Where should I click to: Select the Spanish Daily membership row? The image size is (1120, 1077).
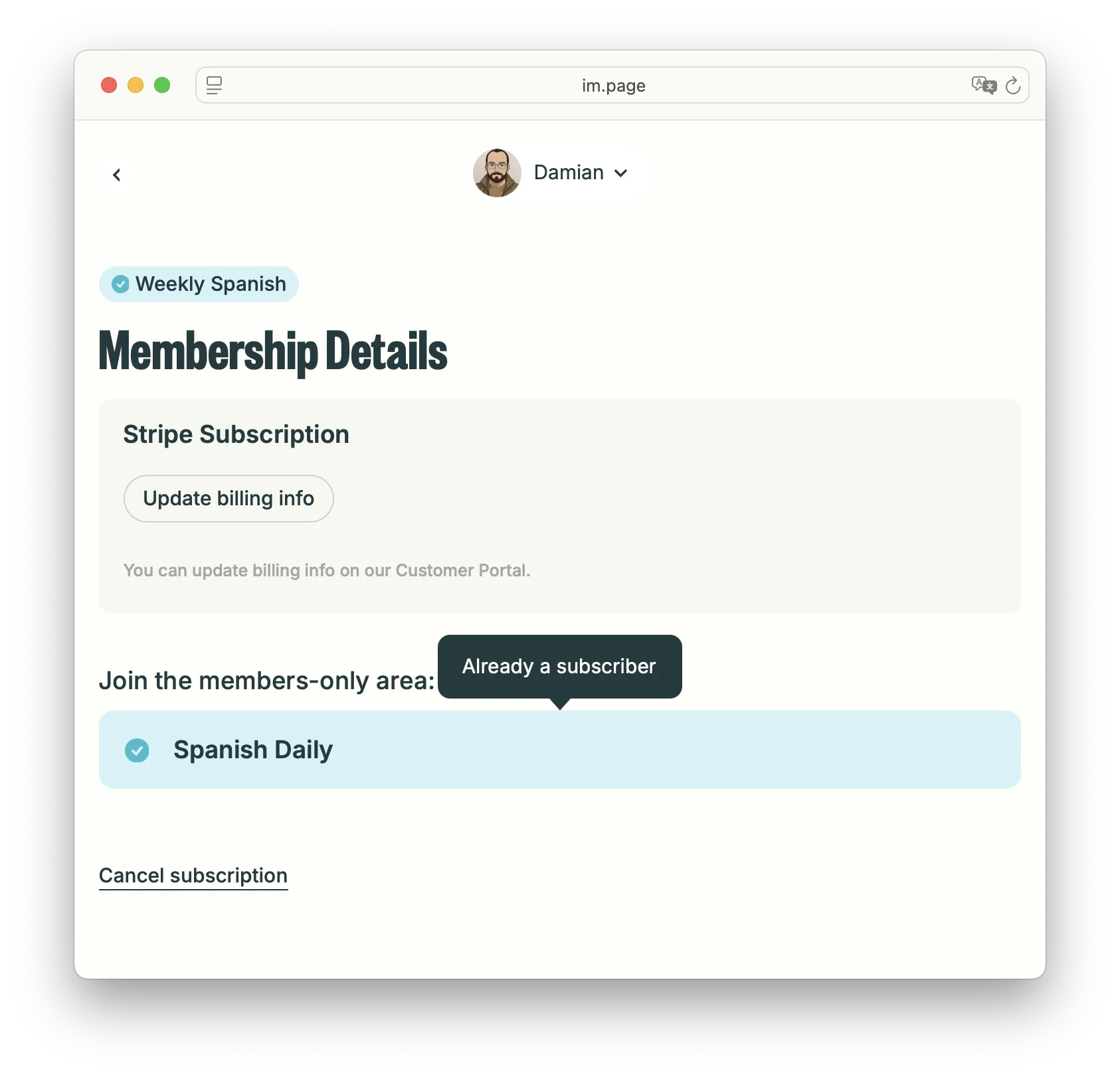point(559,750)
